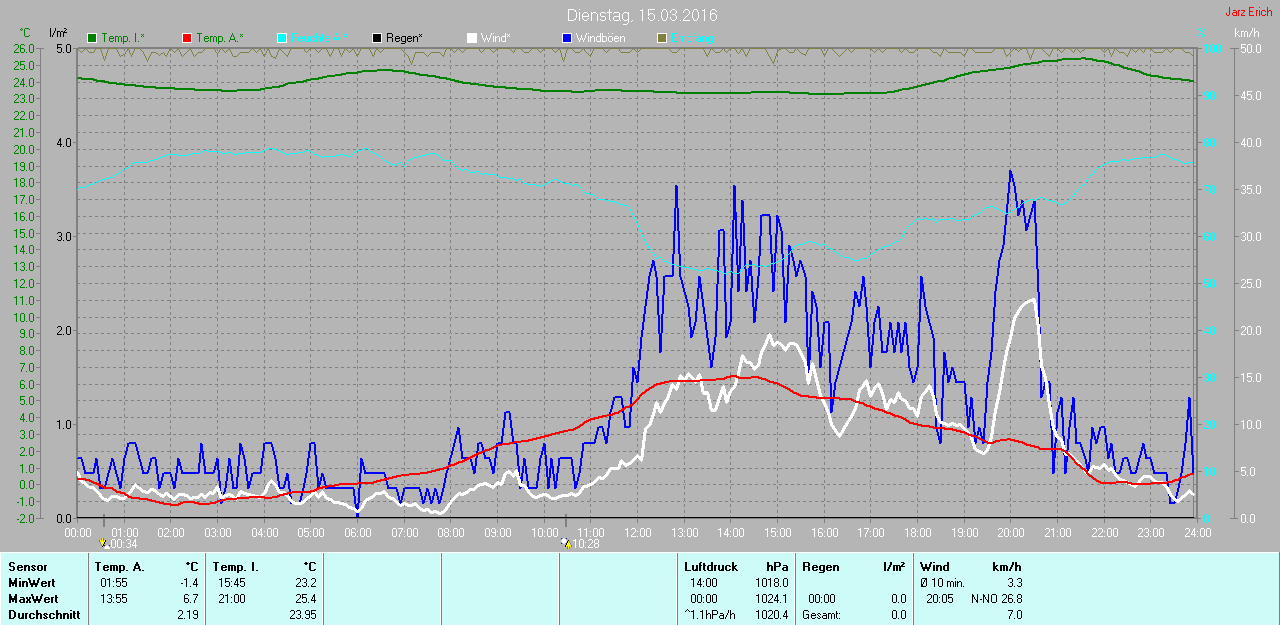Click the Dienstag, 15.03.2016 date title
The image size is (1280, 625).
[x=641, y=16]
